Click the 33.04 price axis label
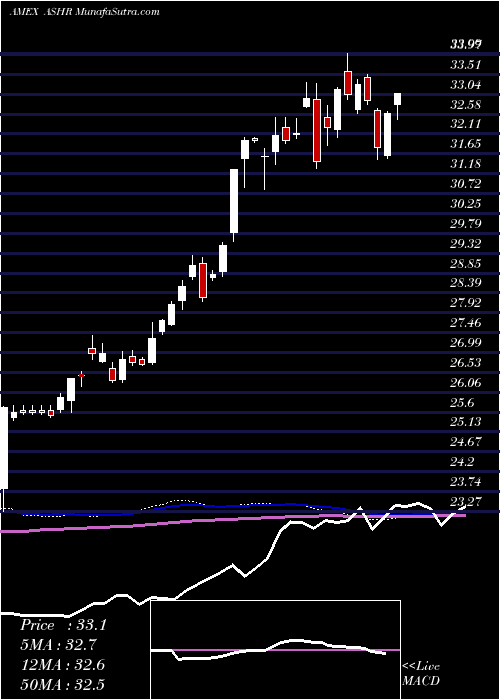The image size is (500, 700). 466,84
